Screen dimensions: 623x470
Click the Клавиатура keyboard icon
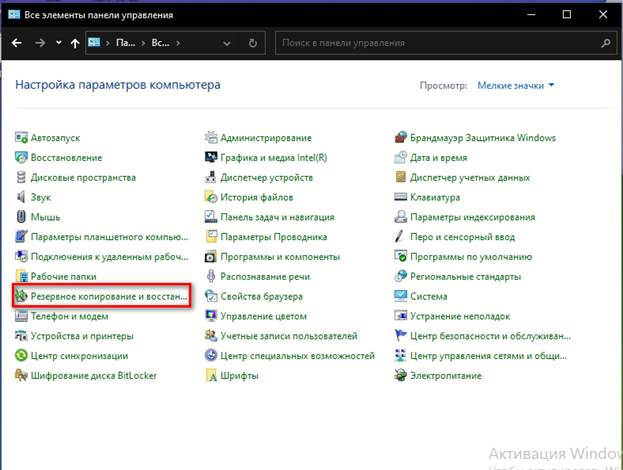[x=400, y=197]
